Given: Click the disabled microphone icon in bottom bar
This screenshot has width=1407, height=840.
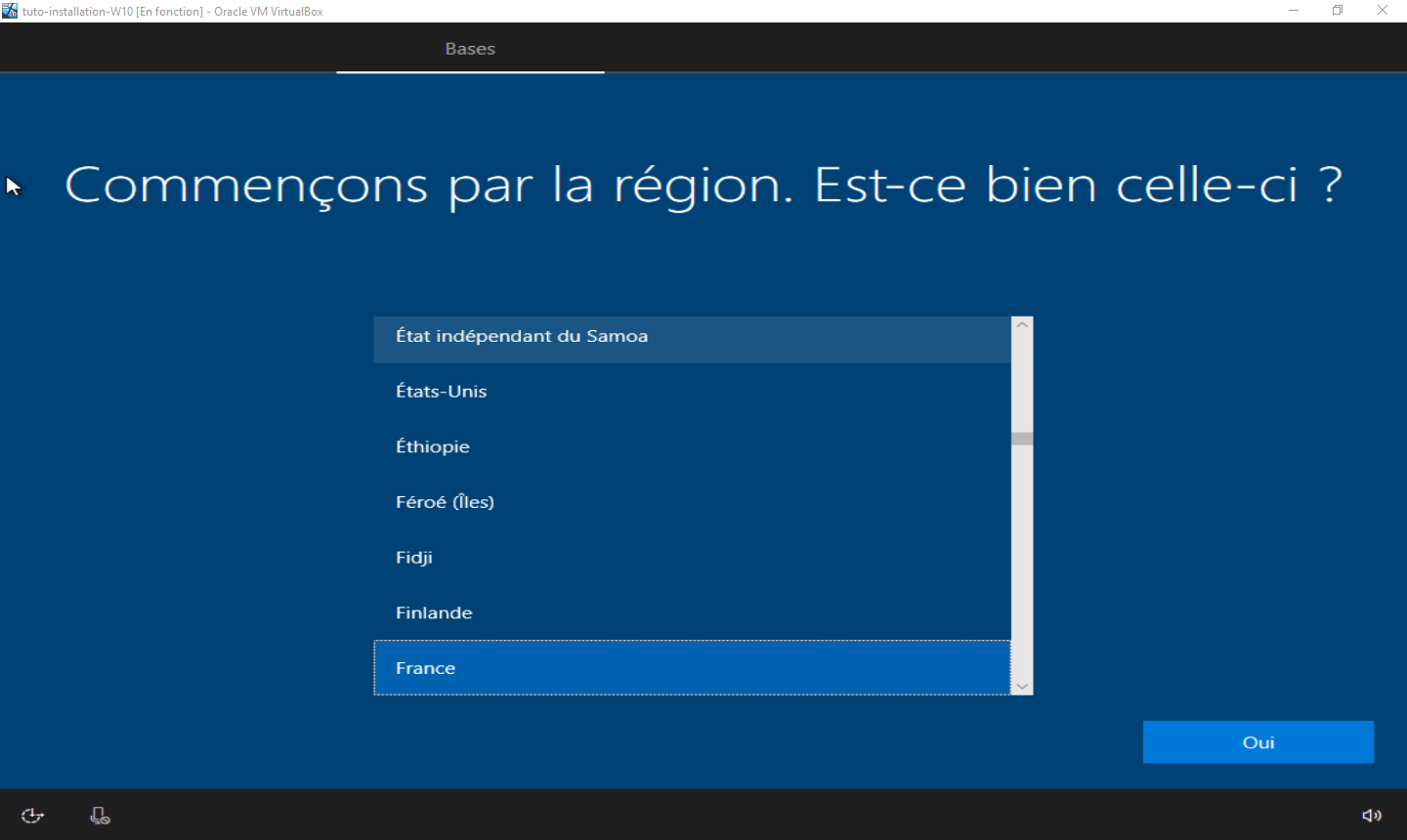Looking at the screenshot, I should (100, 816).
